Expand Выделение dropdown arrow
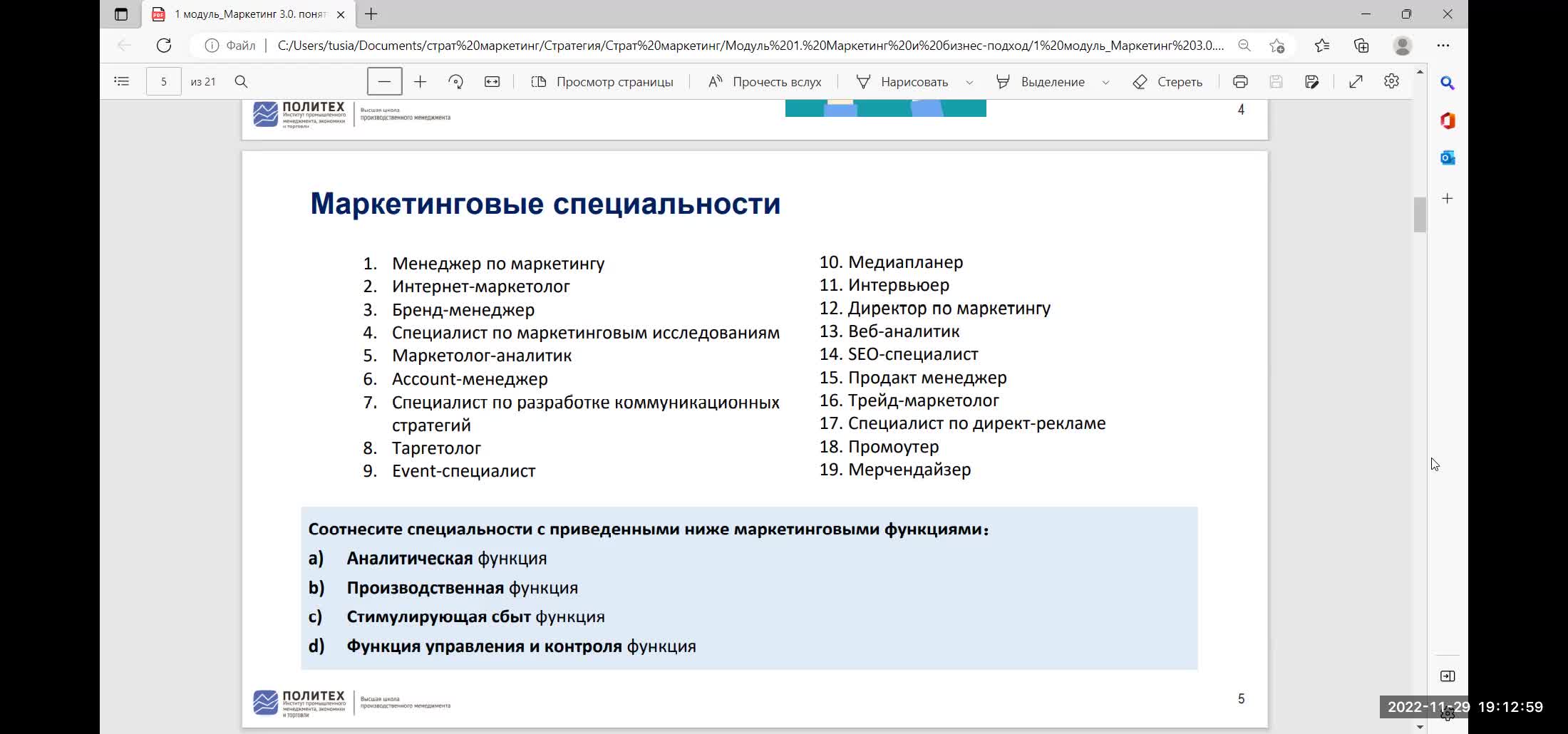Screen dimensions: 1568x734 (x=1105, y=83)
